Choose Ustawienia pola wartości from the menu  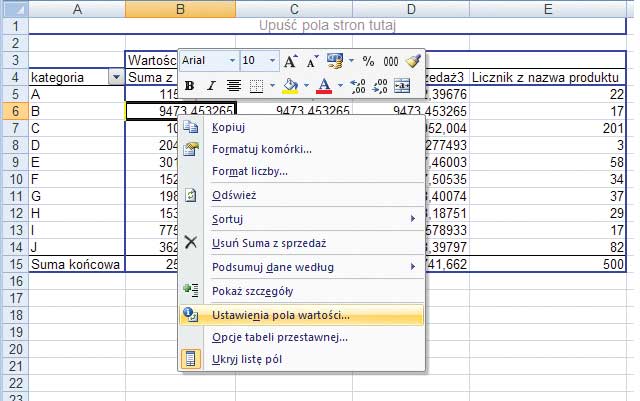280,314
